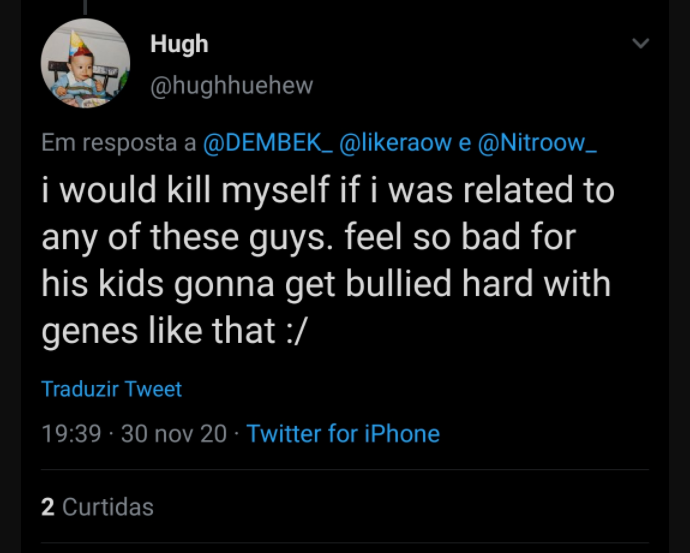Open the @Nitroow_ mention
Viewport: 690px width, 553px height.
pyautogui.click(x=537, y=143)
